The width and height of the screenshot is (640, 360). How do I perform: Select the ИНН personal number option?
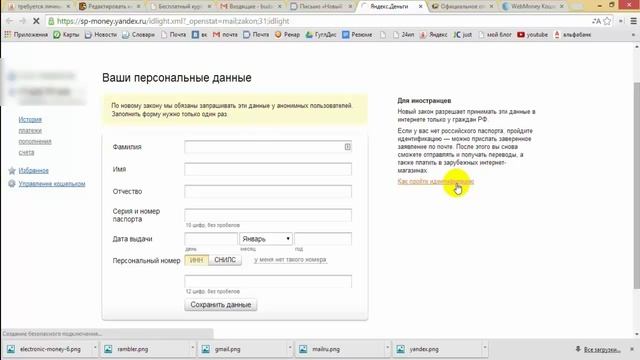pos(196,260)
